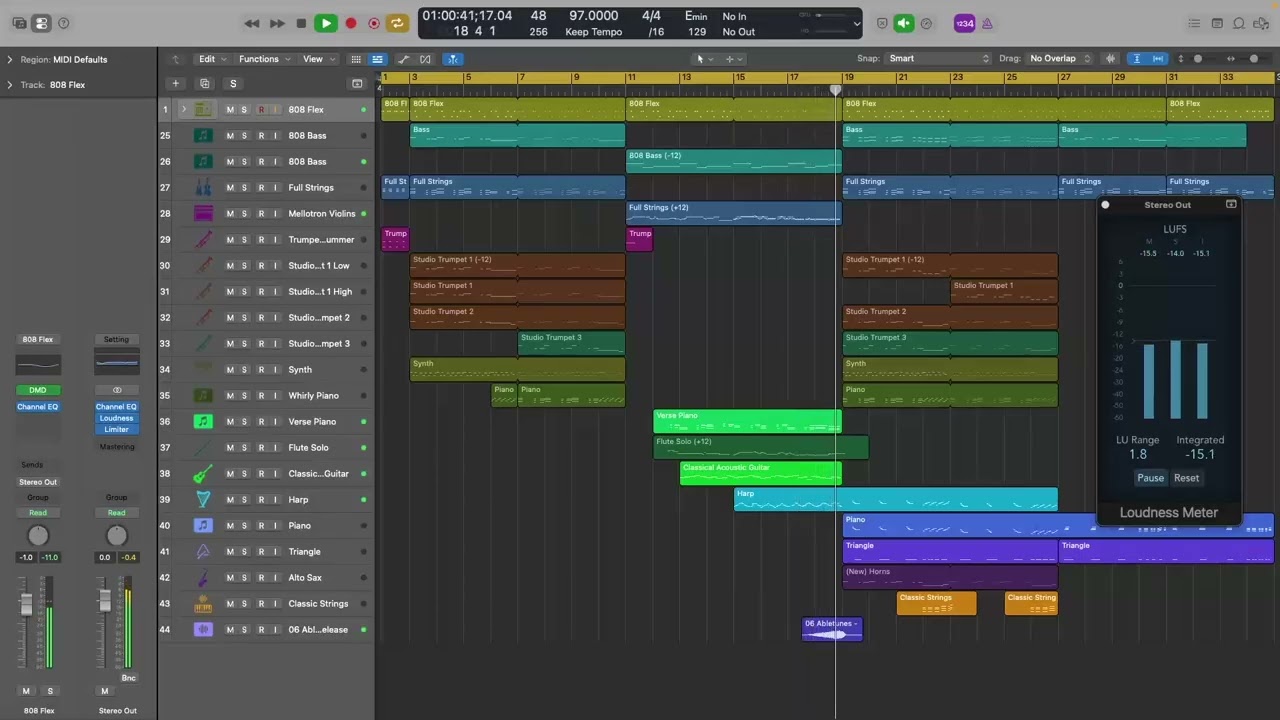Click the 808 Bass (-12) region
Image resolution: width=1280 pixels, height=720 pixels.
click(x=734, y=162)
